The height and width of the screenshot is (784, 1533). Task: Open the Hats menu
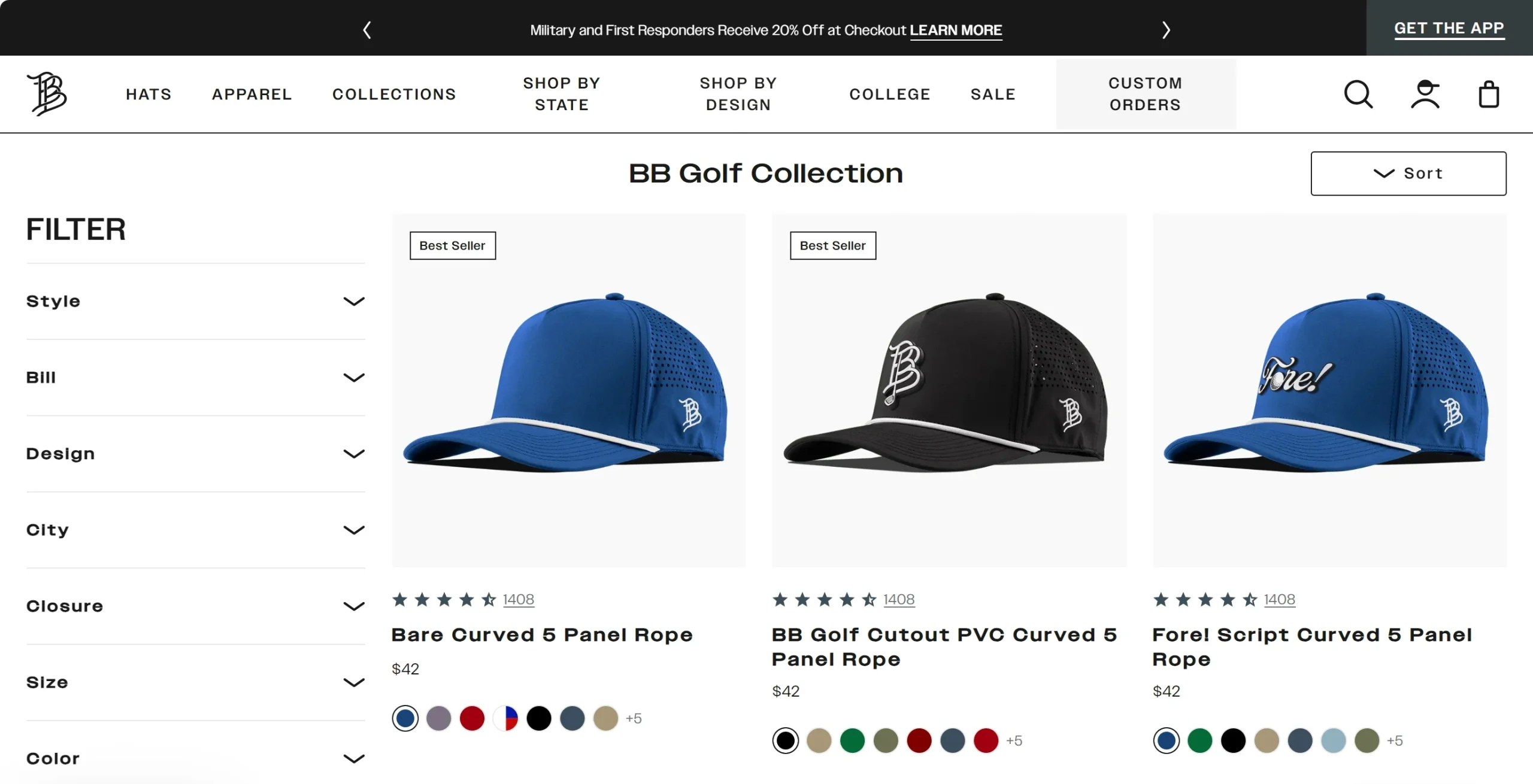(149, 95)
